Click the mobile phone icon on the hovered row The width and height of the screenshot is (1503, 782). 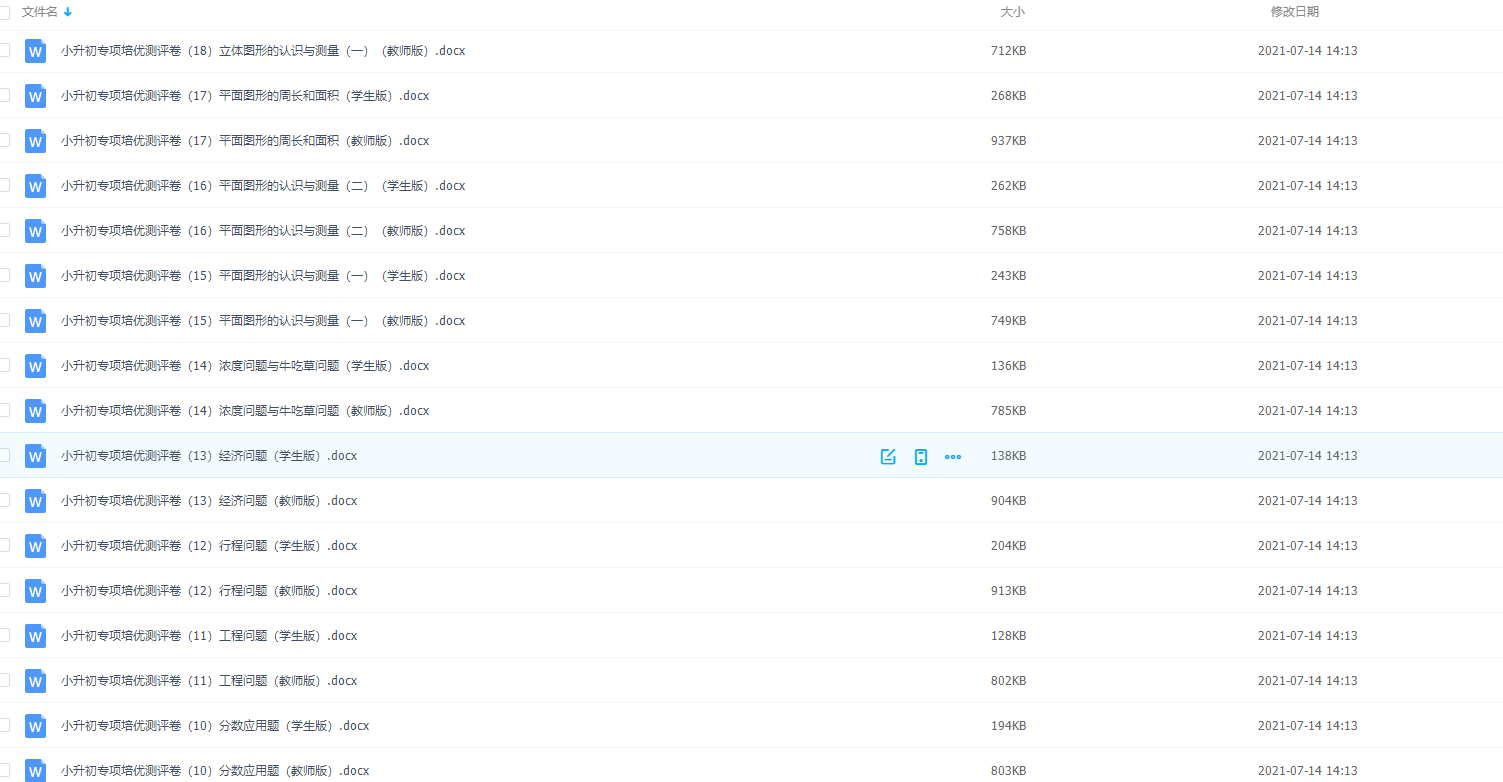[x=921, y=457]
